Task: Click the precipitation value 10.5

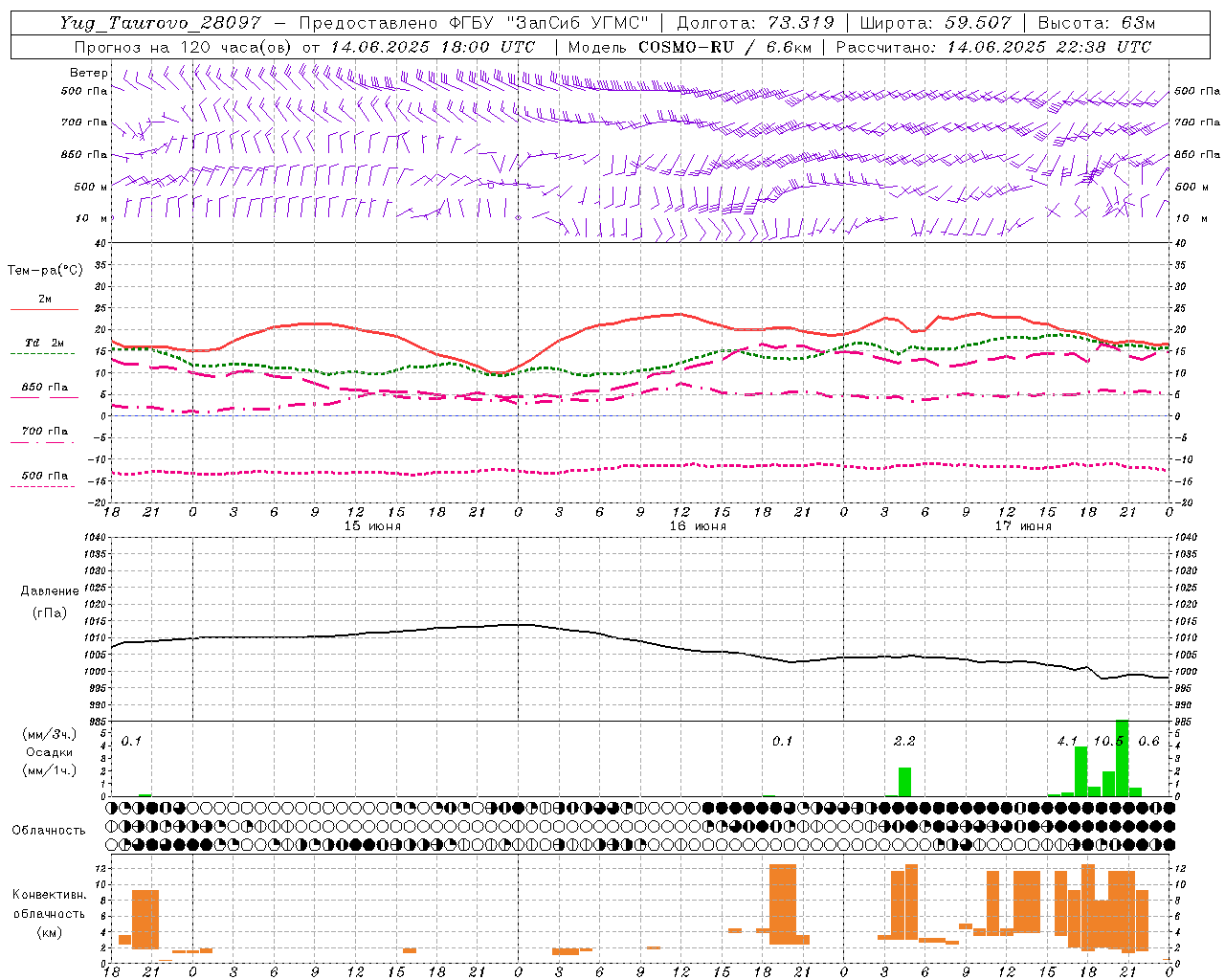Action: tap(1109, 742)
